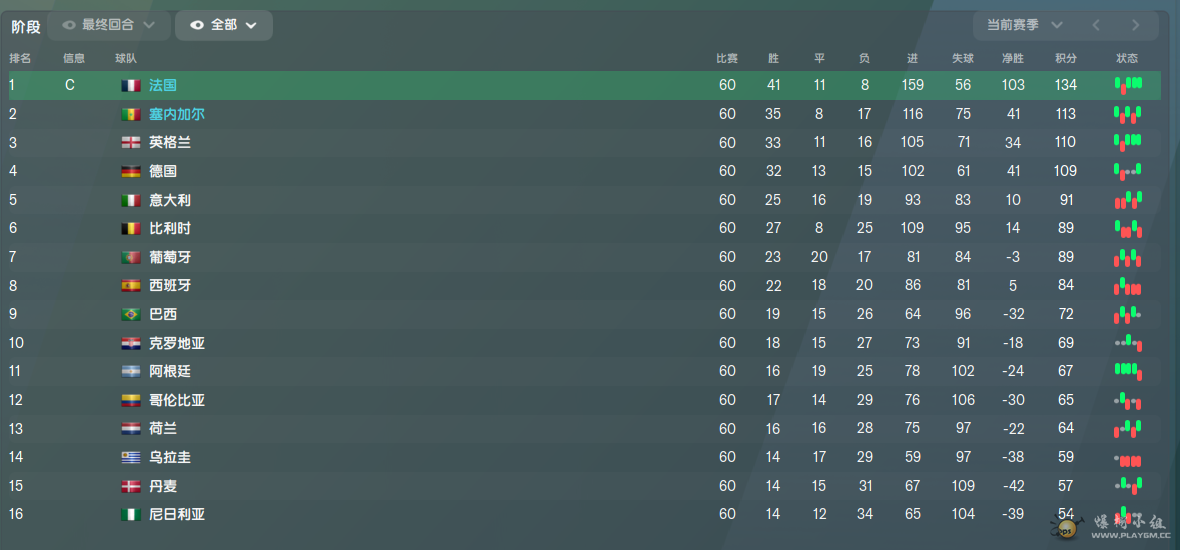Click France's recent form indicator

(x=1128, y=85)
